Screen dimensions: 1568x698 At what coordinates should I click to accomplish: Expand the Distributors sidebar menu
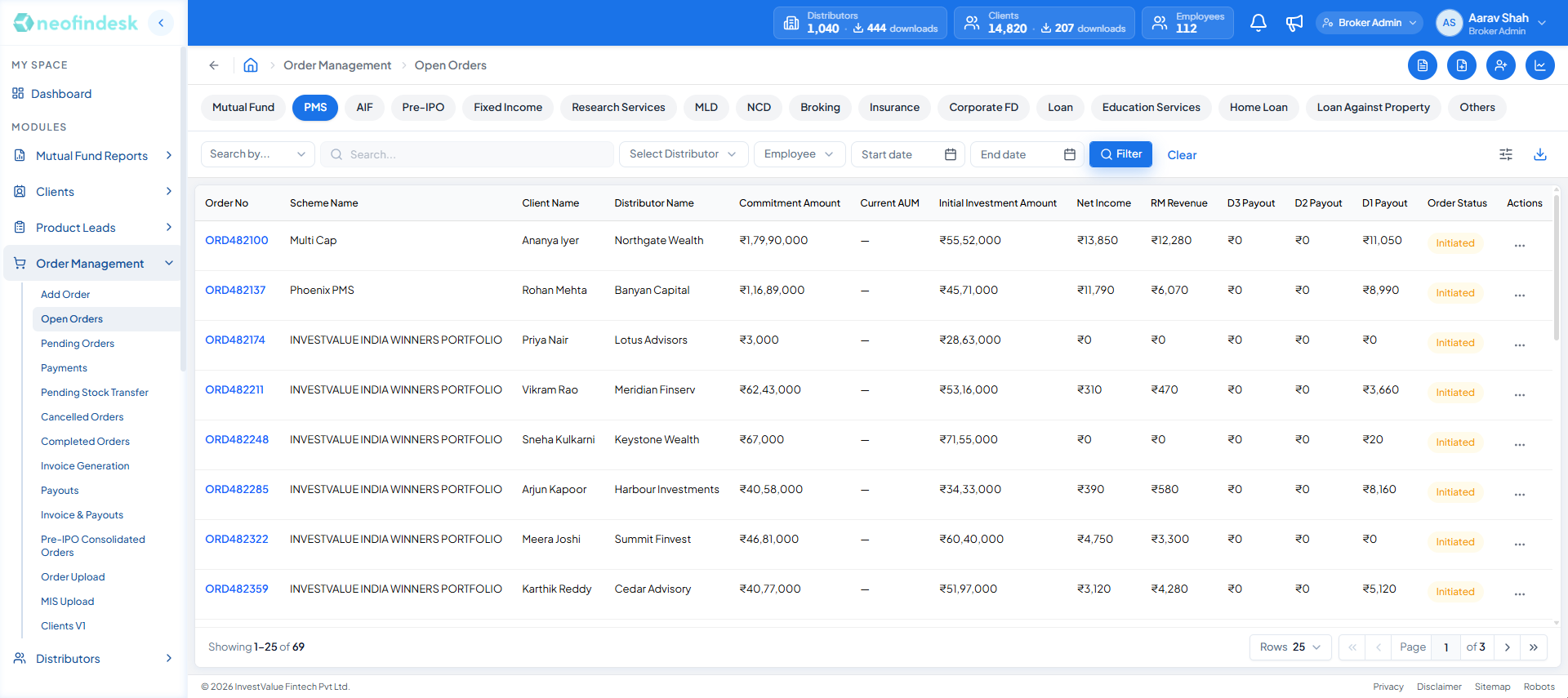point(92,659)
